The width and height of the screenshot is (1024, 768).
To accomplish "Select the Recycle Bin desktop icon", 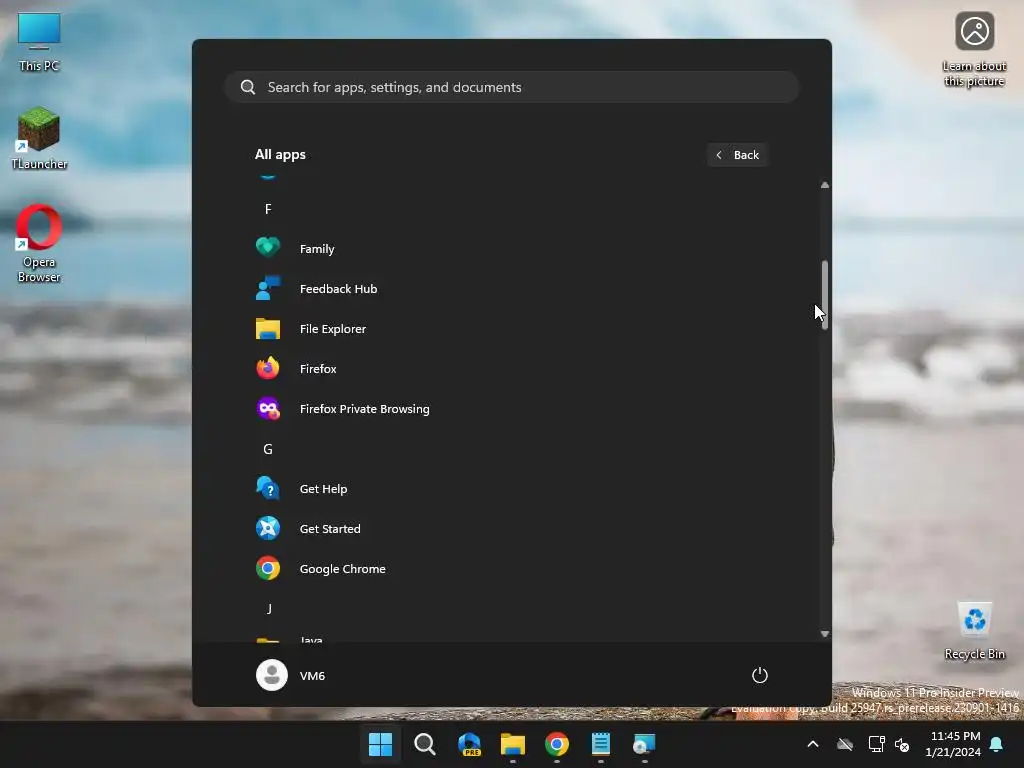I will tap(974, 631).
